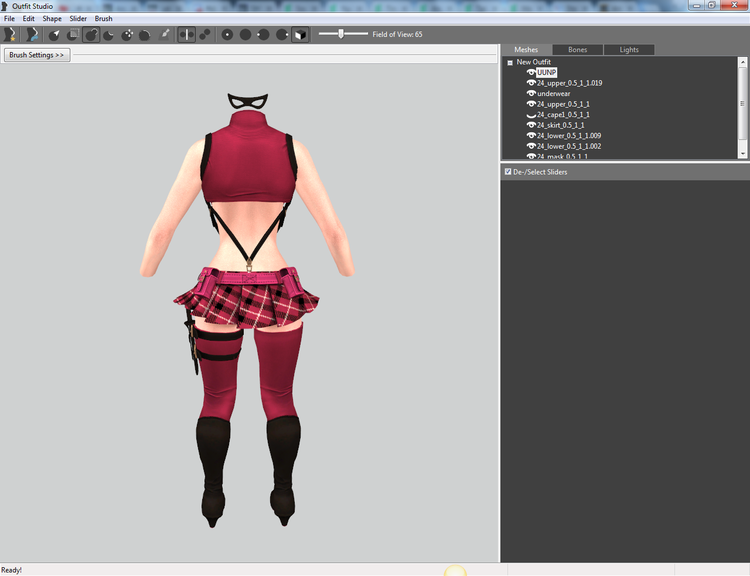The image size is (750, 576).
Task: Toggle visibility of 24_upper_0.5_1_1 mesh
Action: coord(531,104)
